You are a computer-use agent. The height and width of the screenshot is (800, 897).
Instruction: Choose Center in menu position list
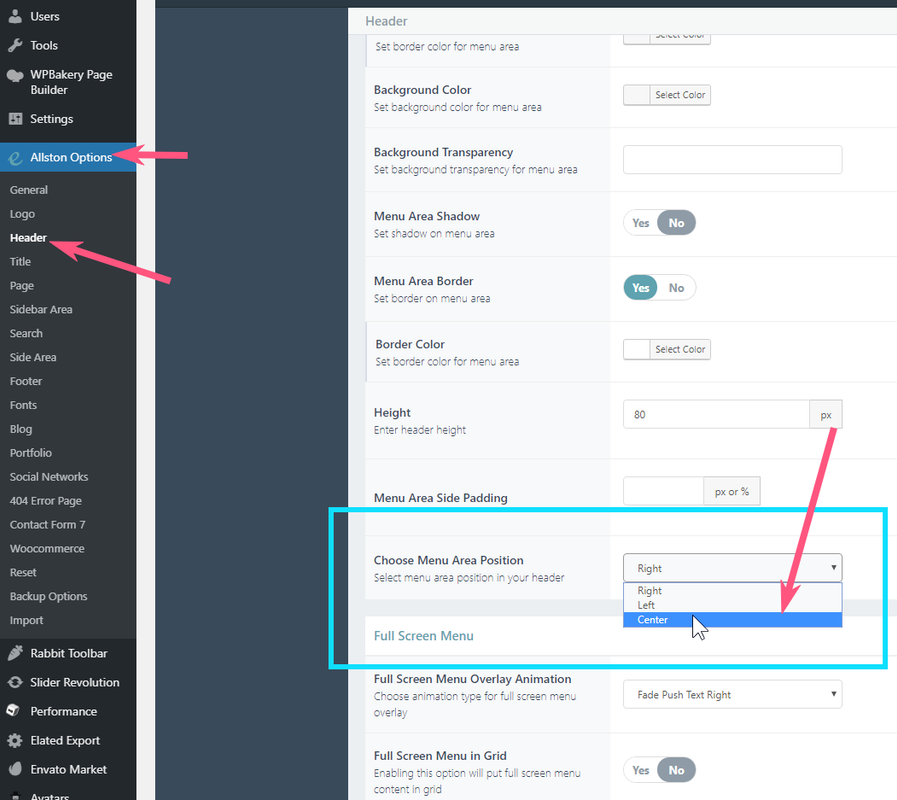point(732,620)
